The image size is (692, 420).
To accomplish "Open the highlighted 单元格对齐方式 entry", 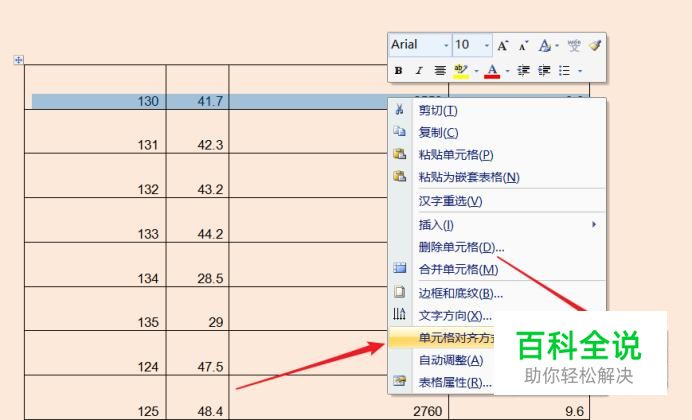I will 441,338.
